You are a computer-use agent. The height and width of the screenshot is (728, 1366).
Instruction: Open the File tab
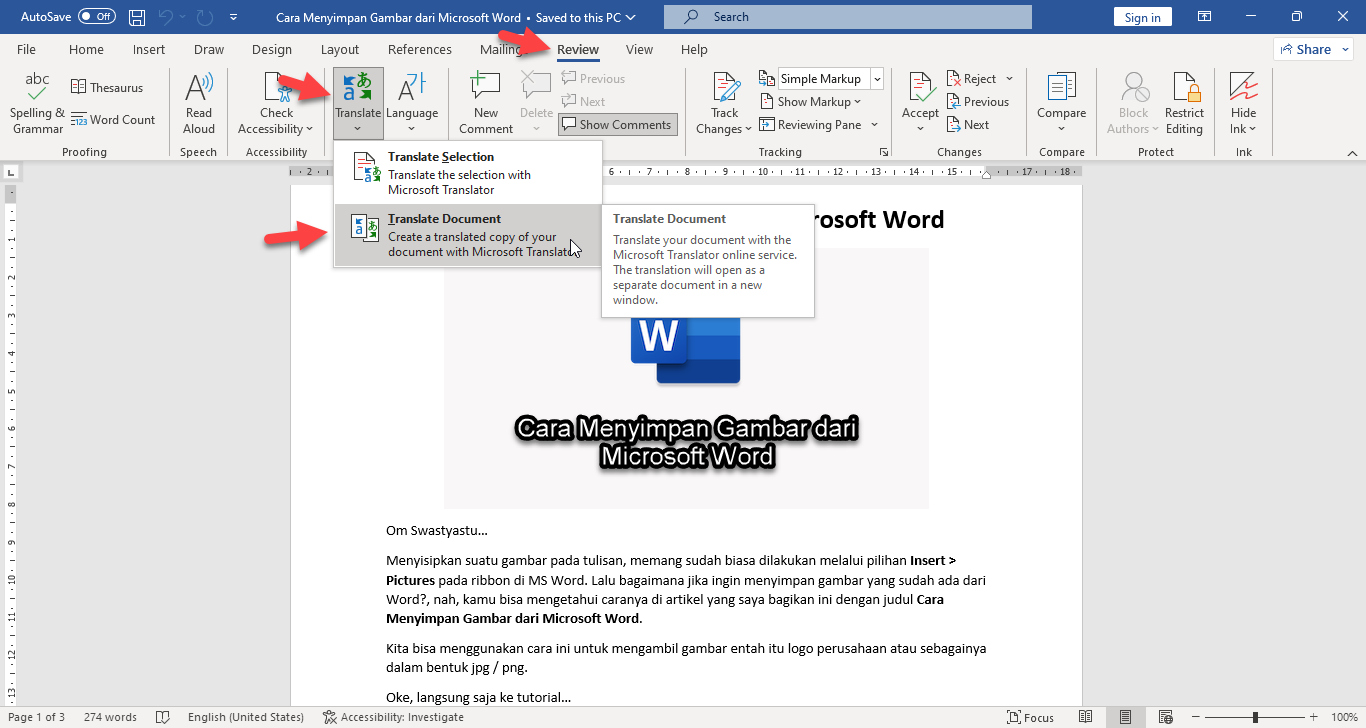tap(26, 49)
